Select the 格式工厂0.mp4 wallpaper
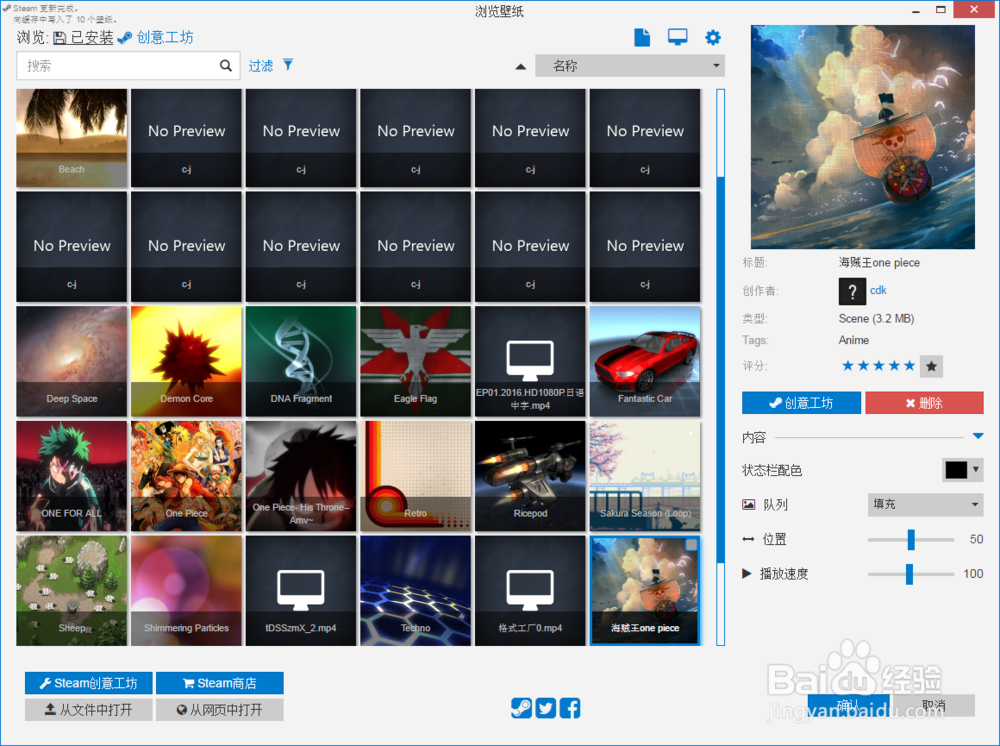This screenshot has width=1000, height=746. click(530, 590)
